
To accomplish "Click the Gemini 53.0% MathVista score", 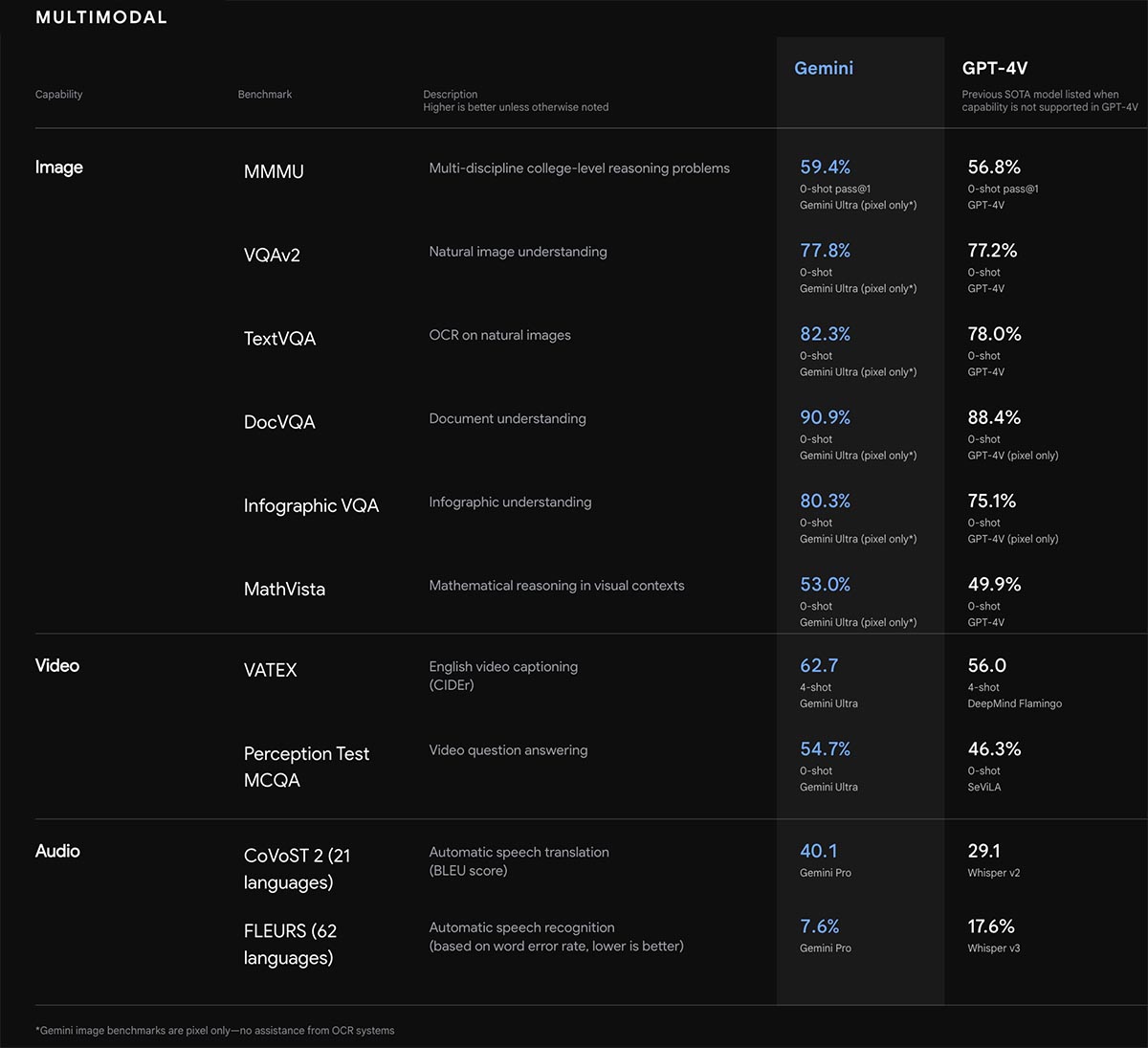I will 826,584.
